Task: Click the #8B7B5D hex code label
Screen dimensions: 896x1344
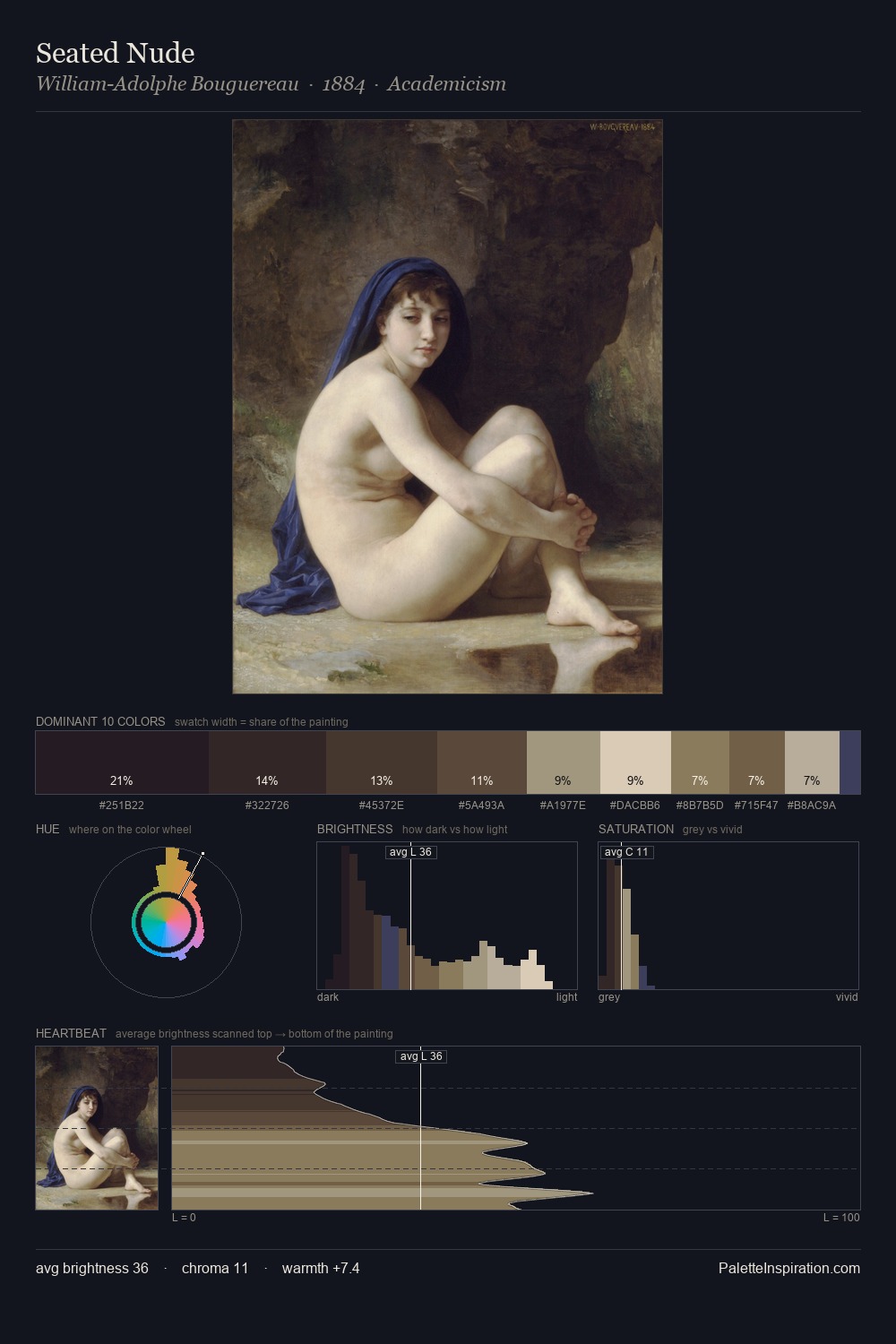Action: click(x=700, y=806)
